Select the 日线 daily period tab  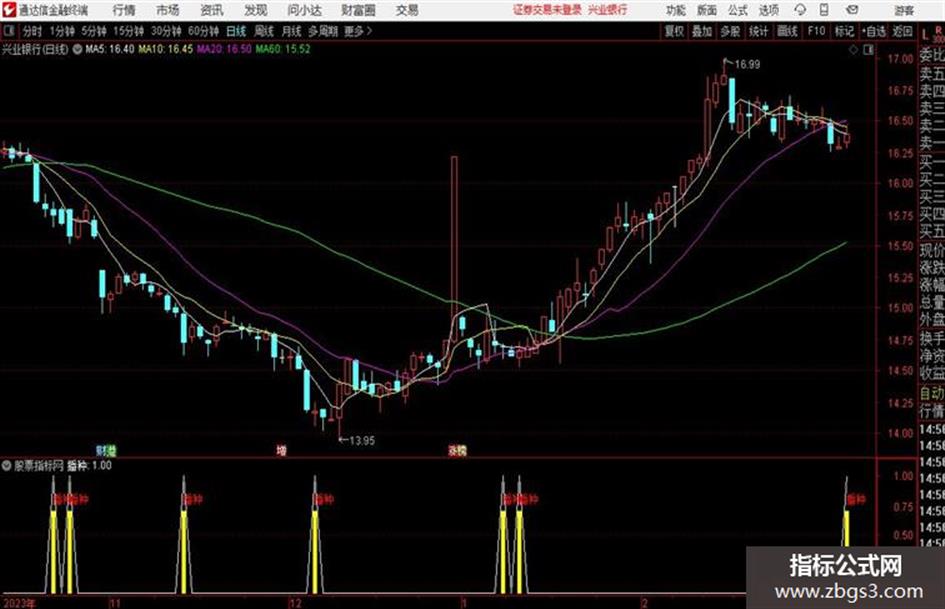(236, 31)
